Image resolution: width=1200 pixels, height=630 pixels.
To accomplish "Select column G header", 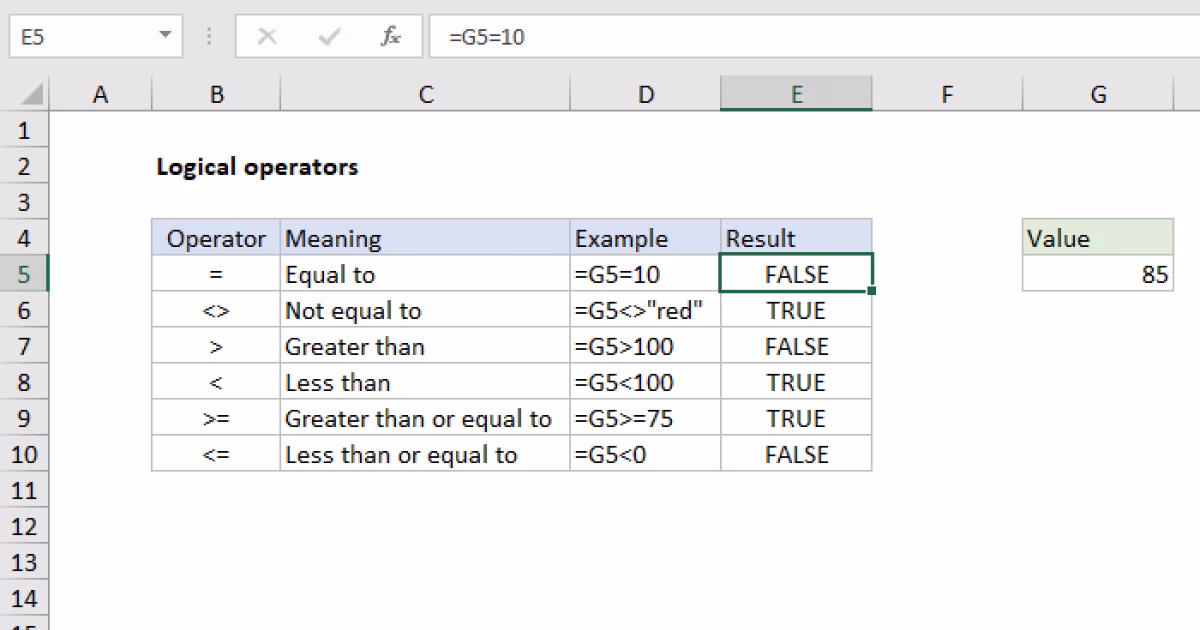I will [x=1098, y=93].
